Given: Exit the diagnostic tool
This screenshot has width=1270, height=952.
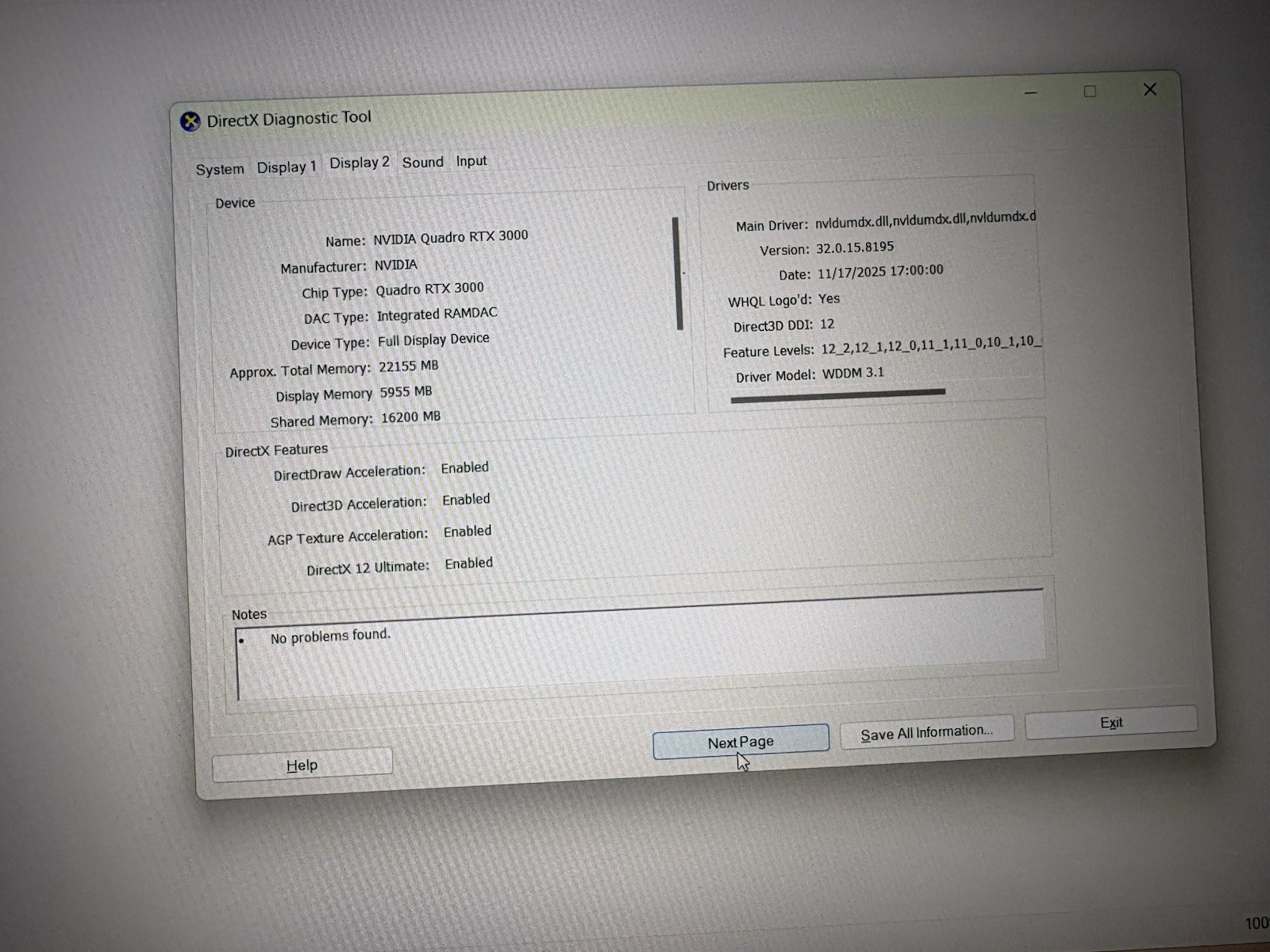Looking at the screenshot, I should pos(1110,722).
